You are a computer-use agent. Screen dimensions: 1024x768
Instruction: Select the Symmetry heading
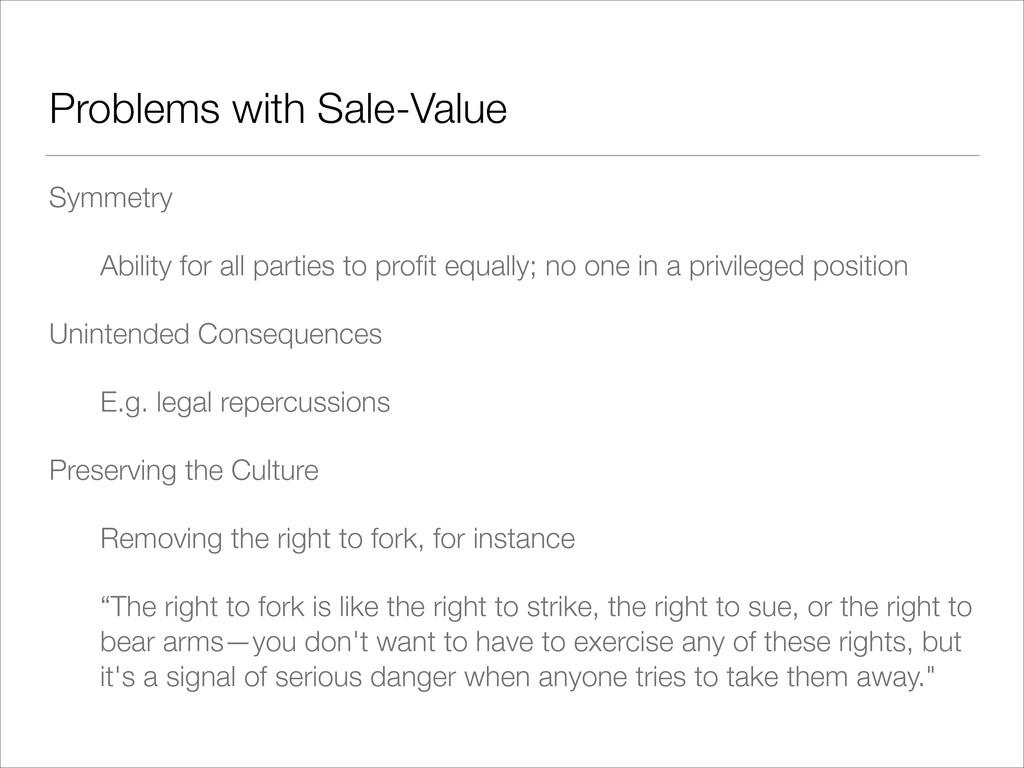110,198
